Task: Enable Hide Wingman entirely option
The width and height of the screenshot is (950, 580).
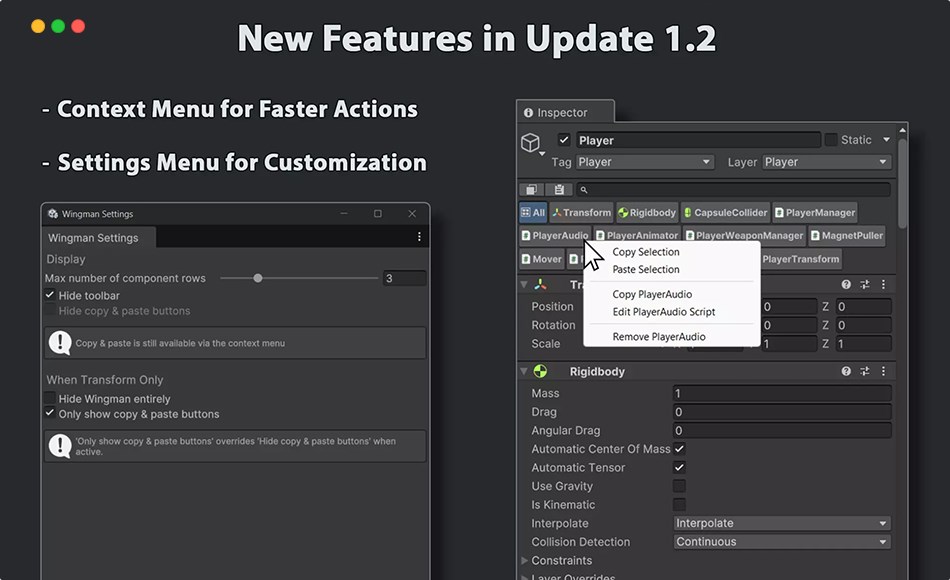Action: (x=50, y=399)
